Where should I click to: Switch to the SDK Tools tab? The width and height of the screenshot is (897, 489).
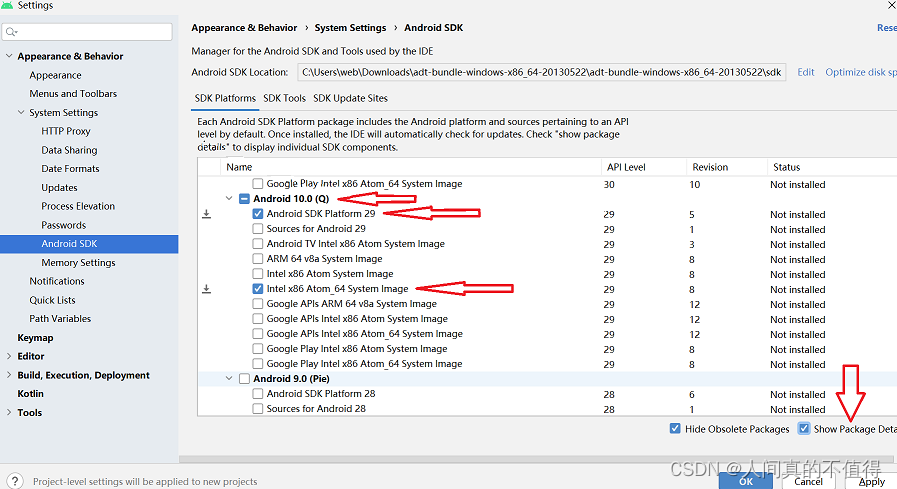(x=284, y=98)
